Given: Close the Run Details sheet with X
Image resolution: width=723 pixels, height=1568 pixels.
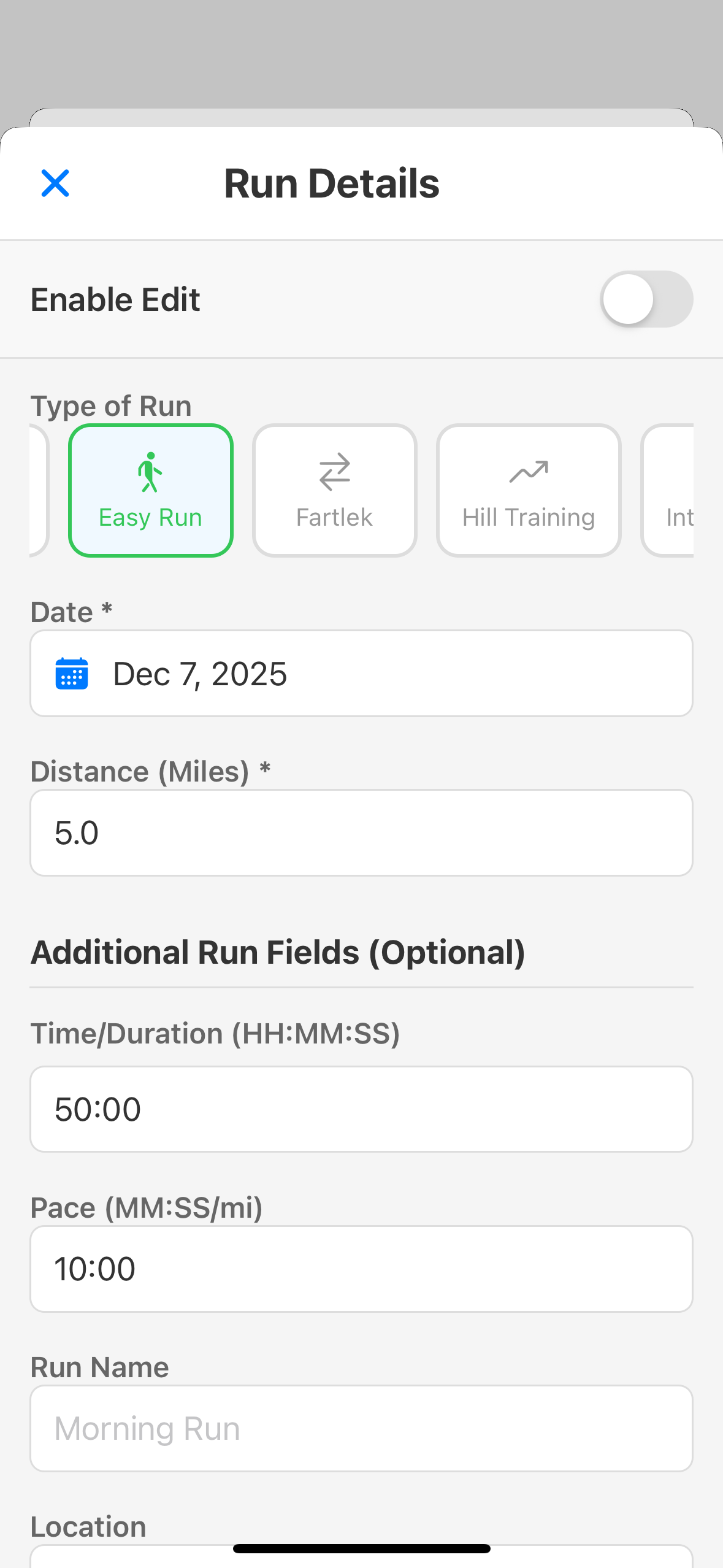Looking at the screenshot, I should tap(55, 183).
